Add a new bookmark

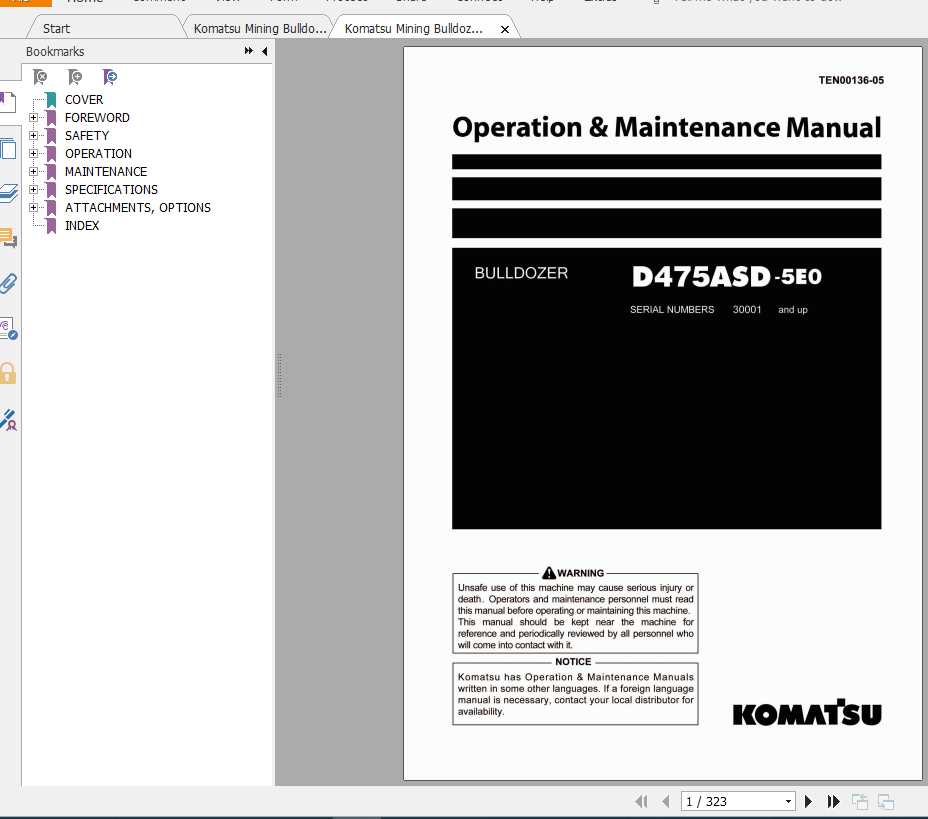point(75,77)
